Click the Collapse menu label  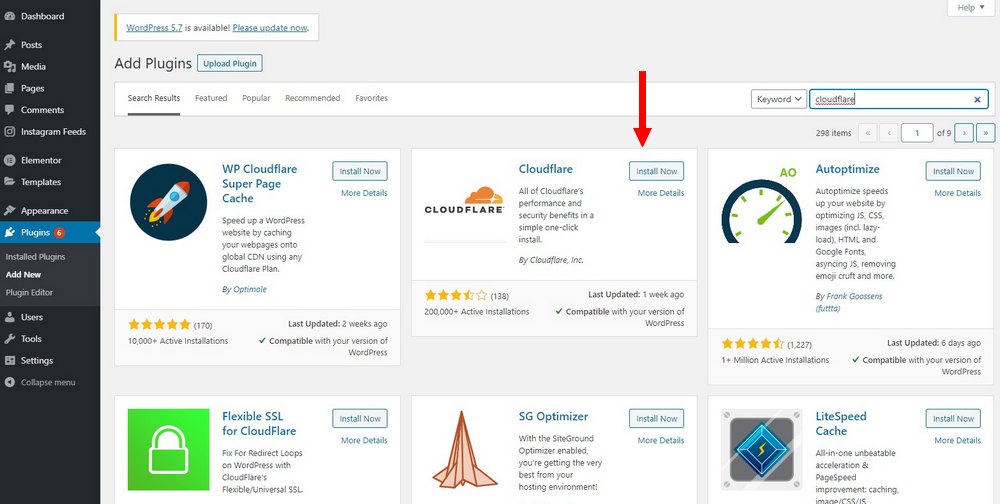(x=48, y=382)
